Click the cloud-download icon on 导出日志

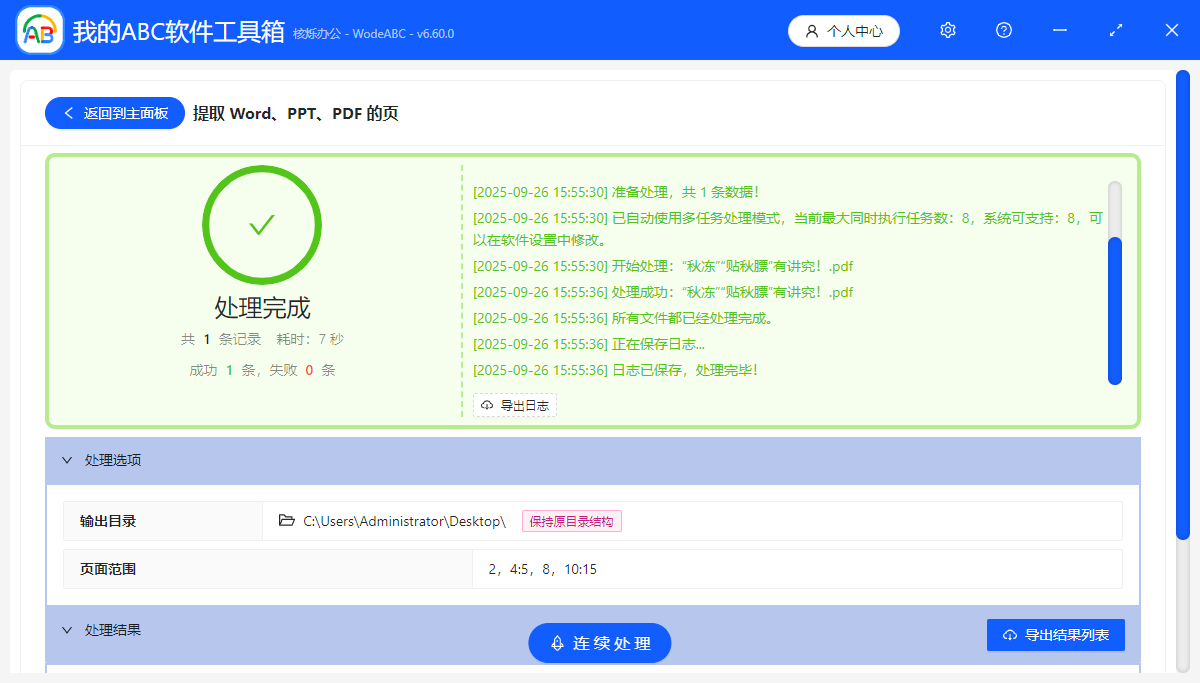click(x=486, y=405)
